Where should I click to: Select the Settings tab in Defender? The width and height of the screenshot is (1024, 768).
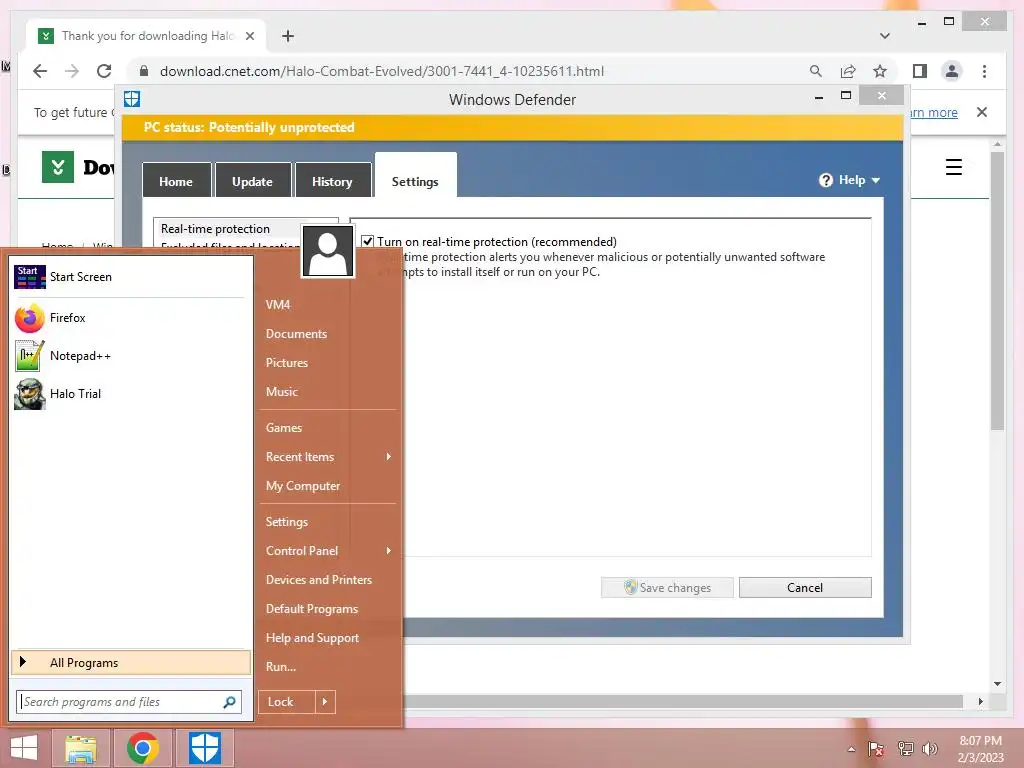point(415,176)
